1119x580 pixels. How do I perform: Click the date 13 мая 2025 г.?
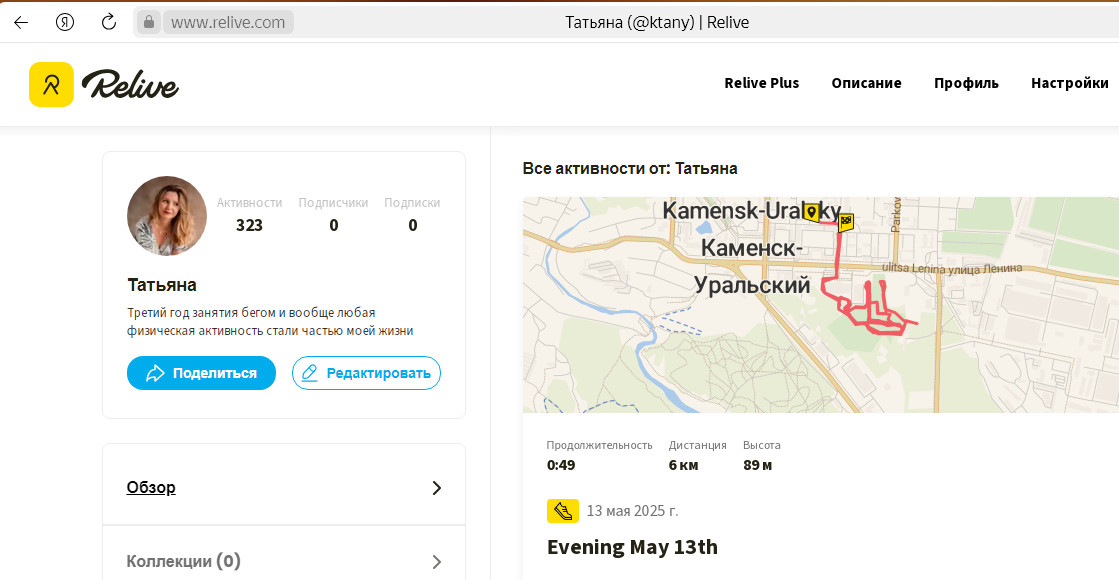(632, 511)
